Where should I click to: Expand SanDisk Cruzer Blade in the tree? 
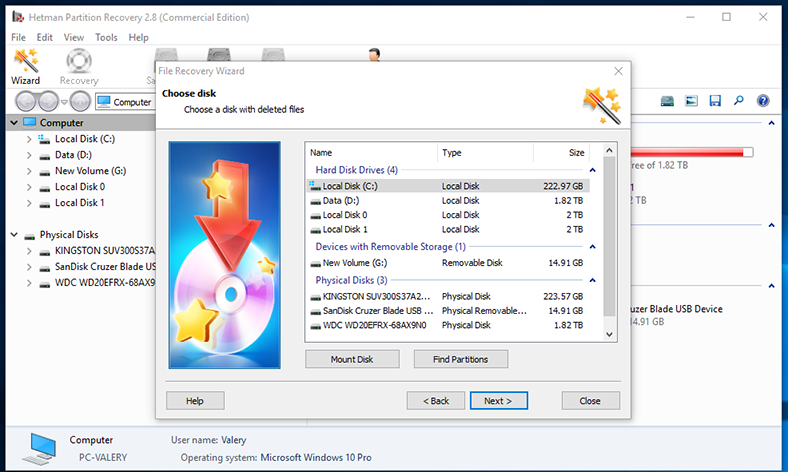29,267
